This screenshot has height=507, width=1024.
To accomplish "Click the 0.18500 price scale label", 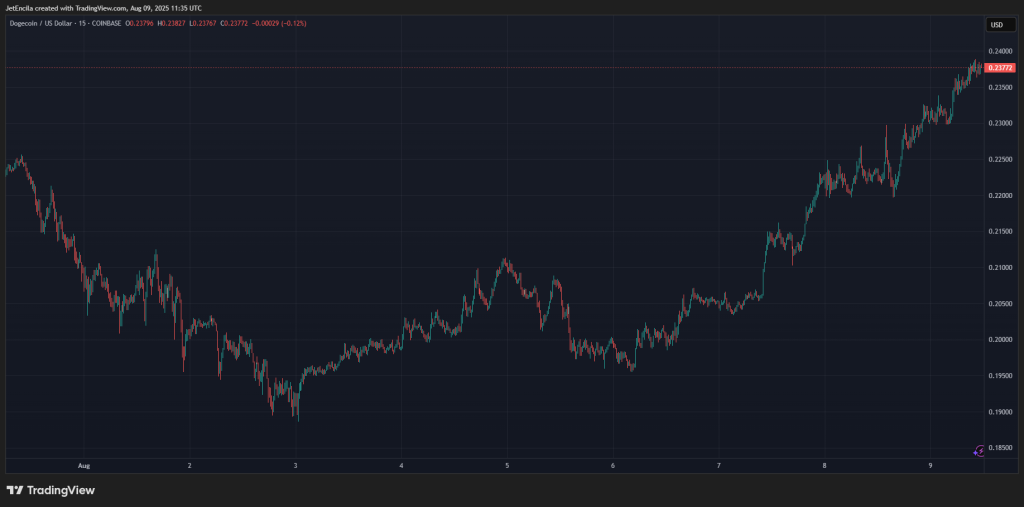I will tap(1001, 448).
